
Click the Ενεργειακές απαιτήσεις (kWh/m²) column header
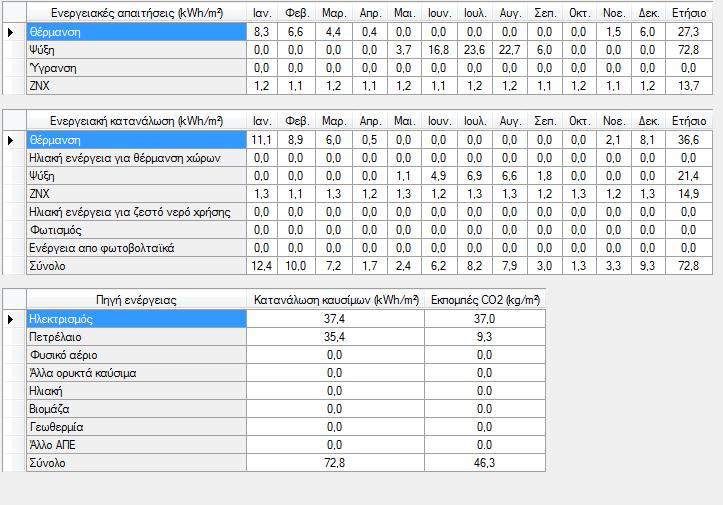[x=136, y=13]
